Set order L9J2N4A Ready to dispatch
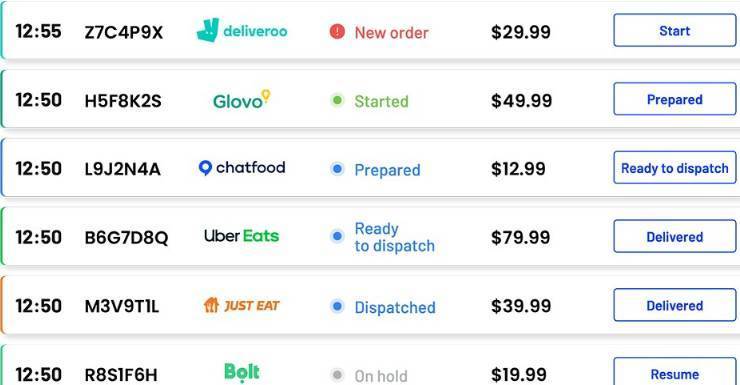The width and height of the screenshot is (740, 385). point(674,167)
